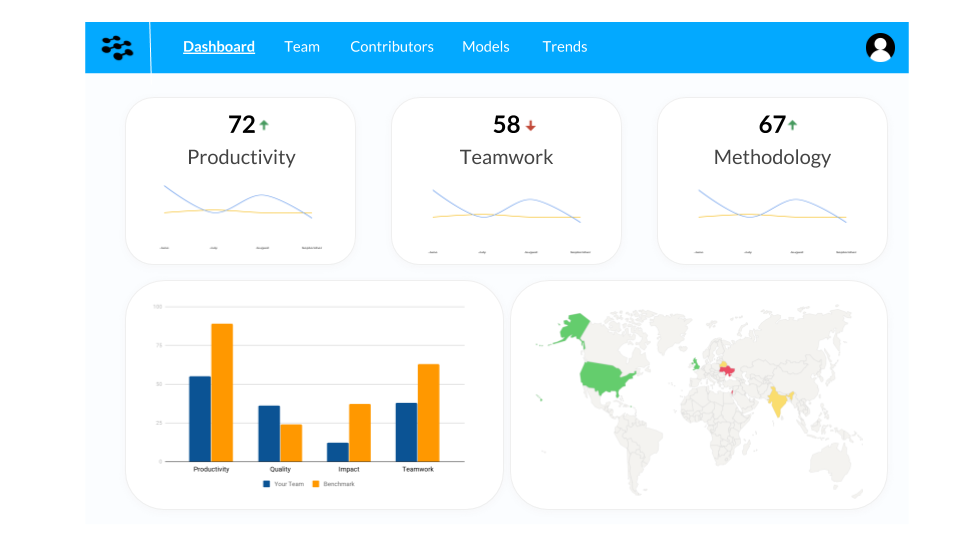
Task: Click the Productivity score card title
Action: [241, 157]
